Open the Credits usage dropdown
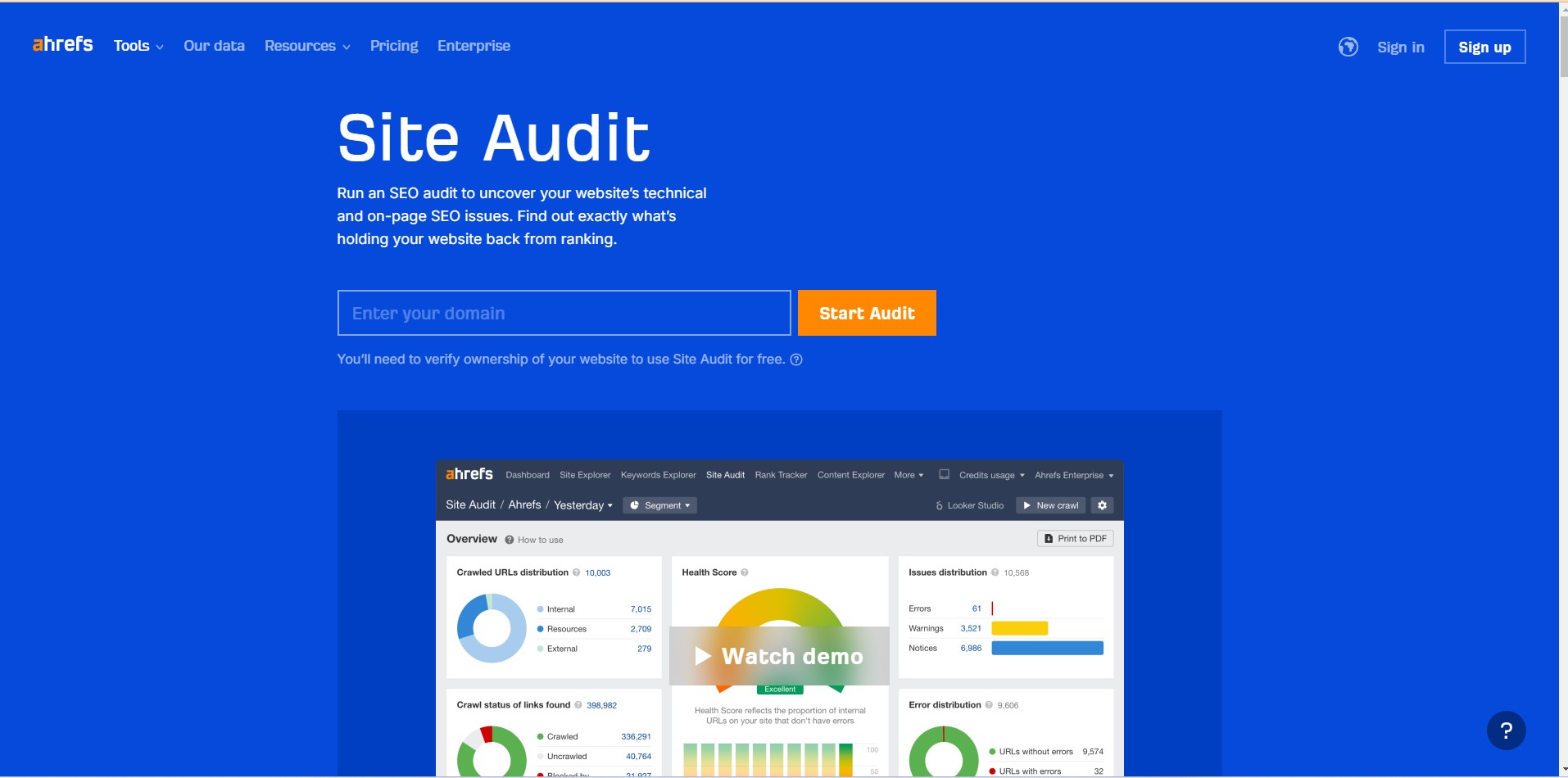 click(x=992, y=475)
